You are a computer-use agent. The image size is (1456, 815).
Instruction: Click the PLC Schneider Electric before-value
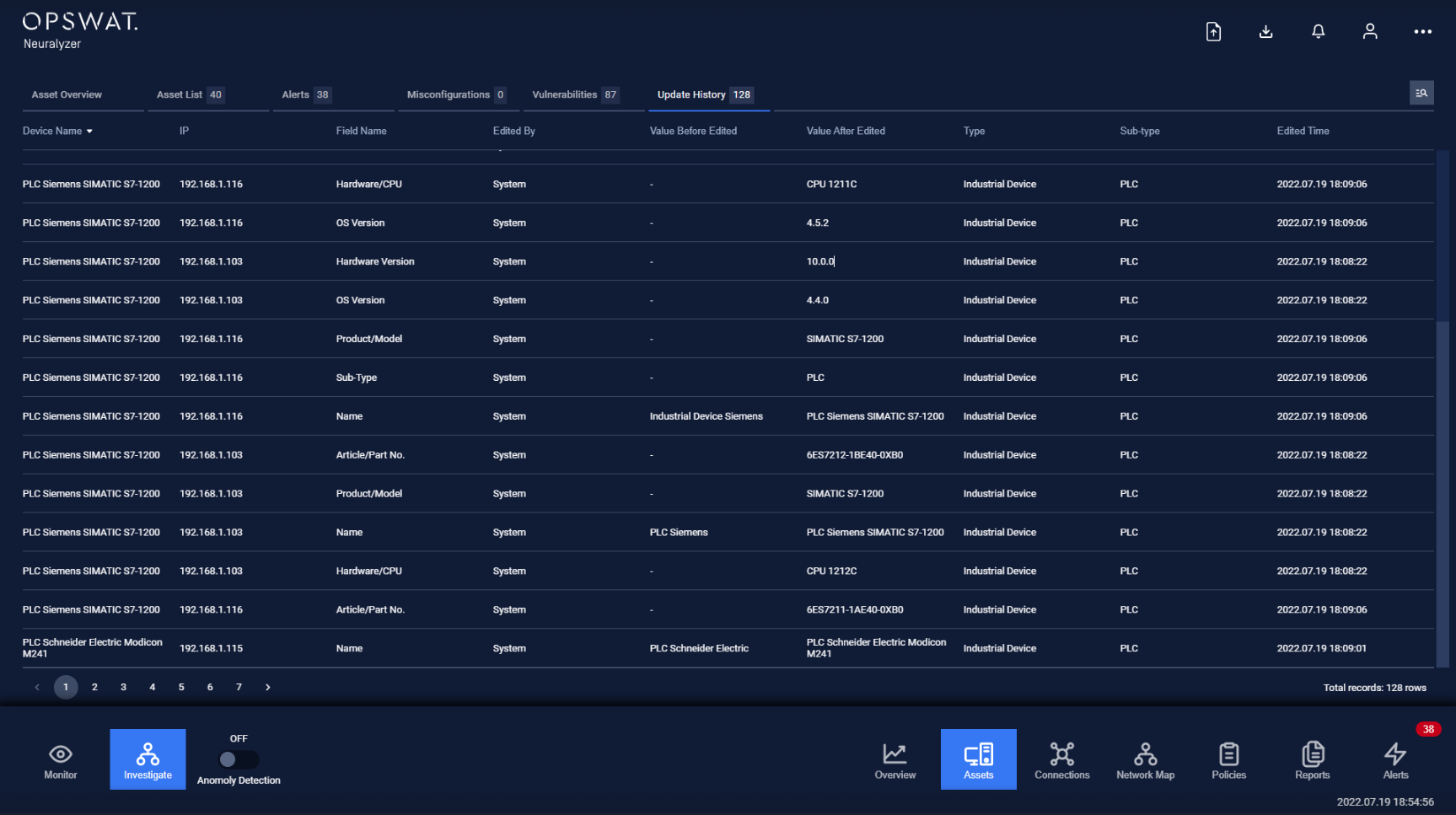pos(699,648)
